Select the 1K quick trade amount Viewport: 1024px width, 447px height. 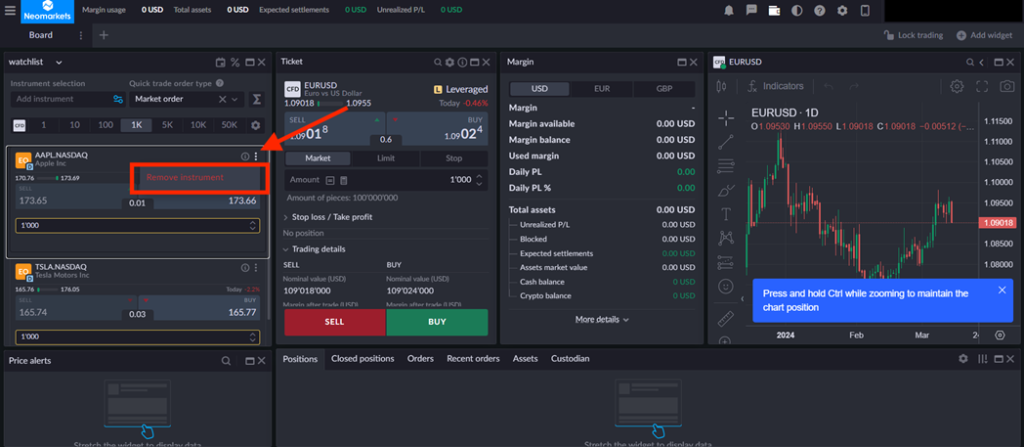136,125
